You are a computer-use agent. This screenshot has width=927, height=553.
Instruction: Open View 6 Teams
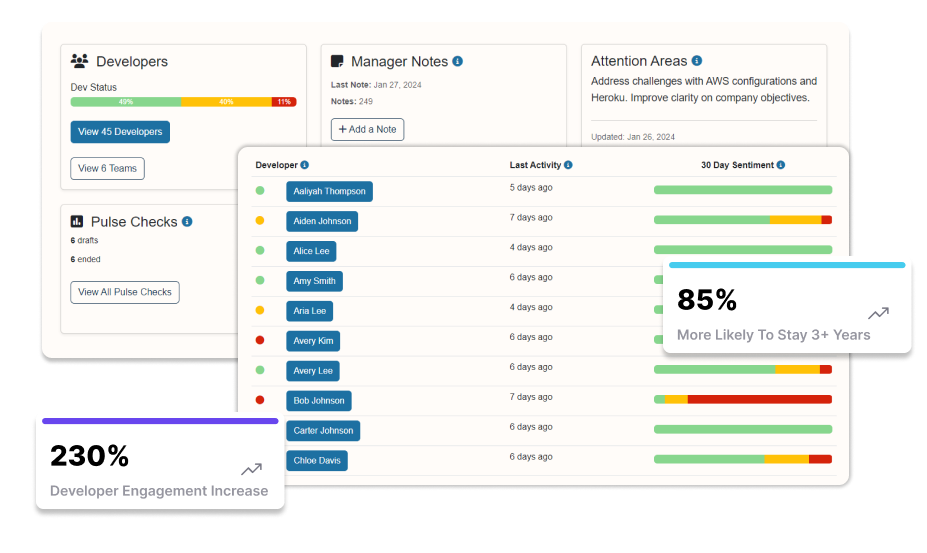click(x=107, y=169)
